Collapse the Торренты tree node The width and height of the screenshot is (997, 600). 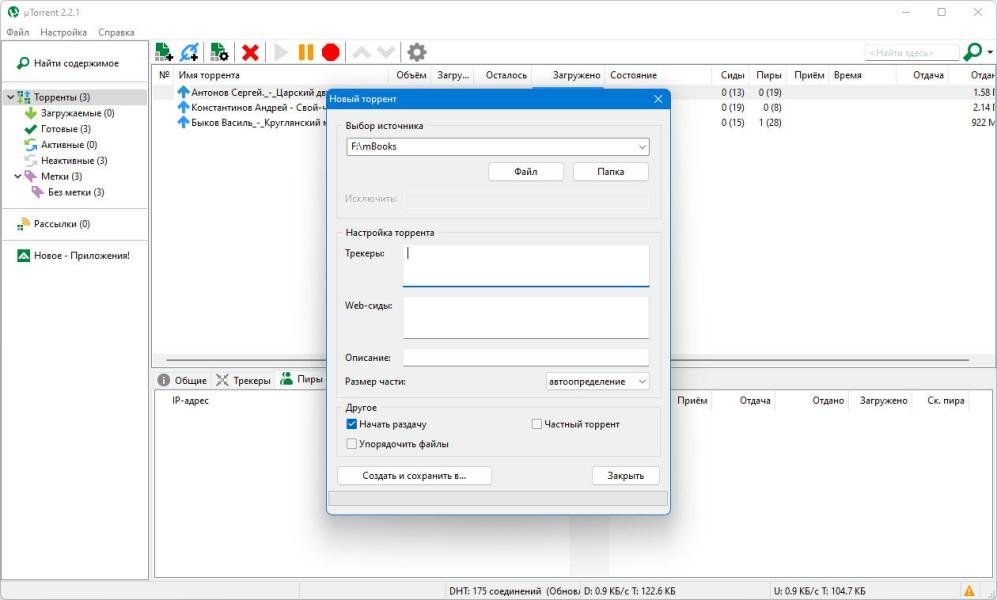[10, 97]
